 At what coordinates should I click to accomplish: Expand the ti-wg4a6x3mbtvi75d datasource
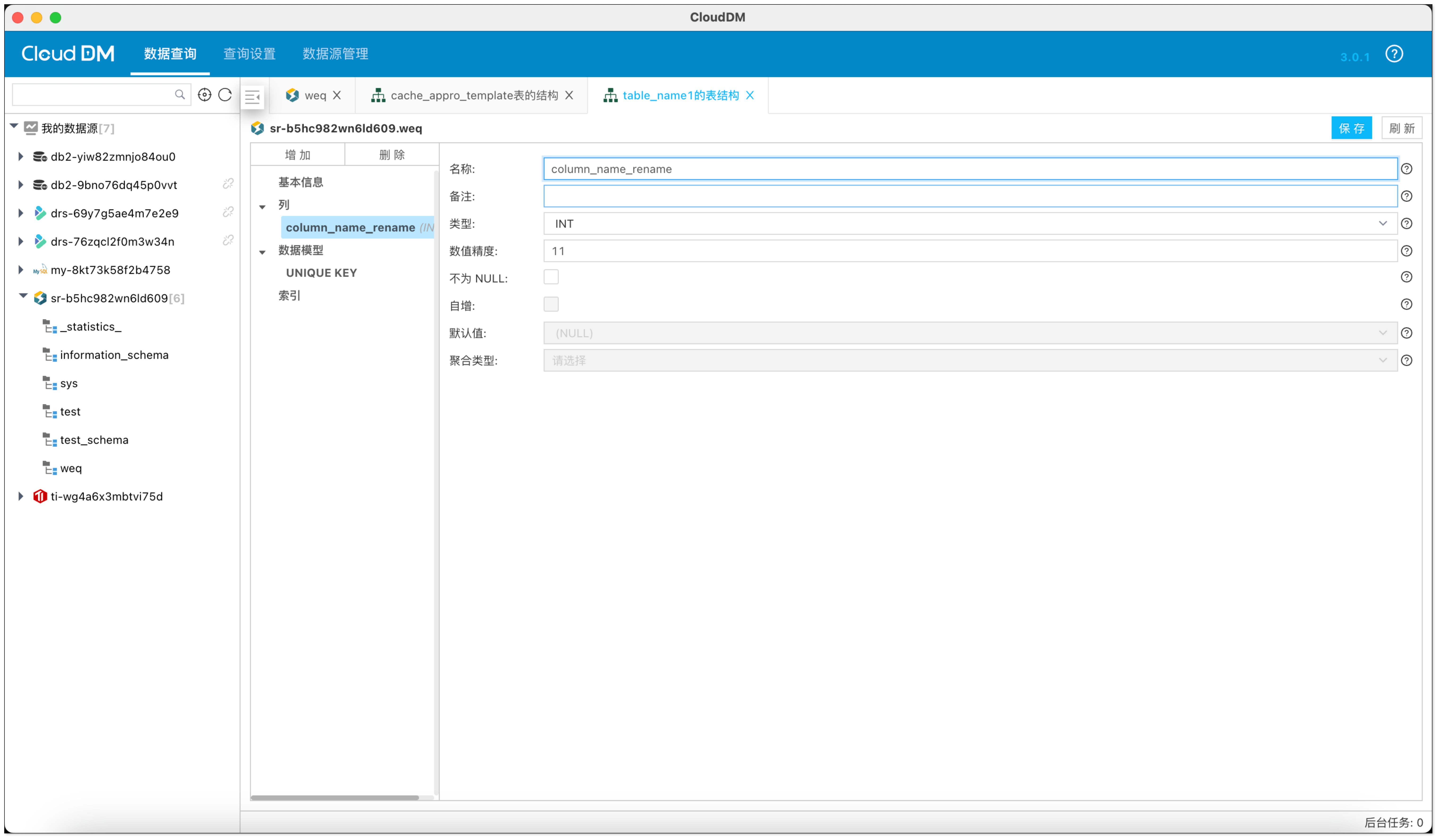(x=21, y=496)
